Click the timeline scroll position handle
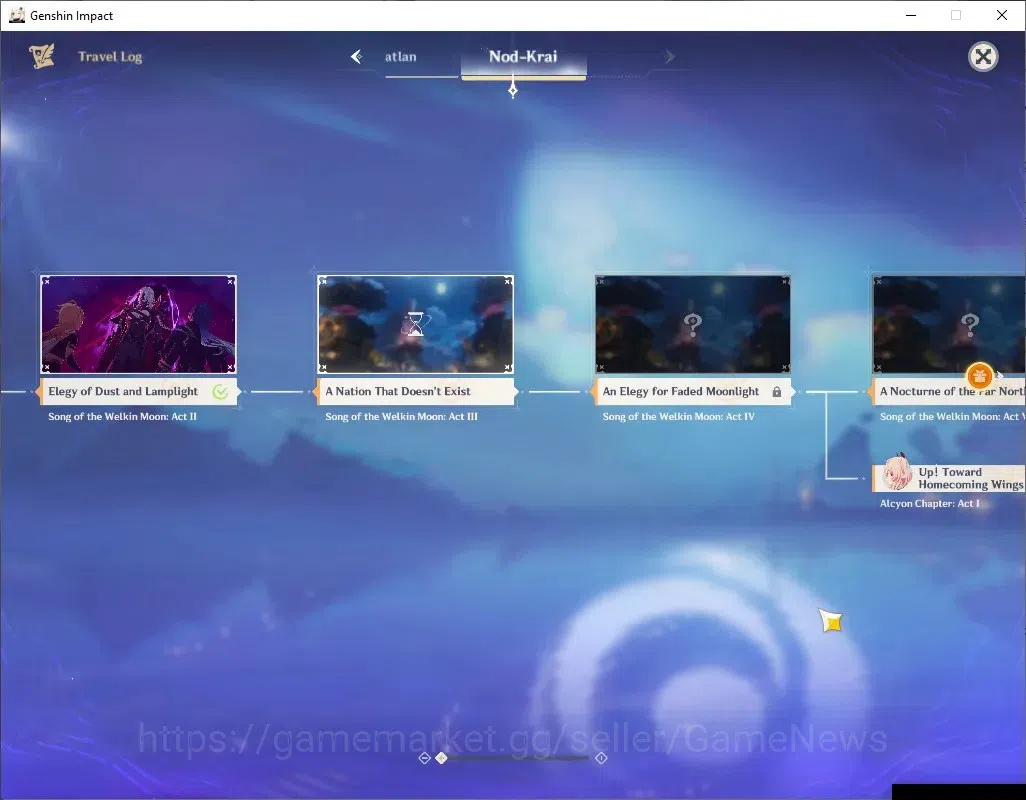1026x800 pixels. tap(442, 758)
